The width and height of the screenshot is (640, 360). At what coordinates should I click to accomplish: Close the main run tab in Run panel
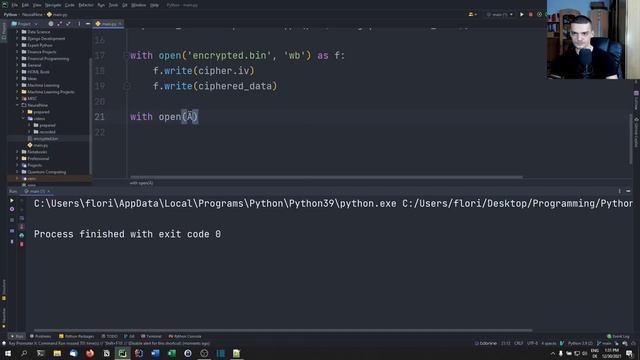pyautogui.click(x=49, y=191)
